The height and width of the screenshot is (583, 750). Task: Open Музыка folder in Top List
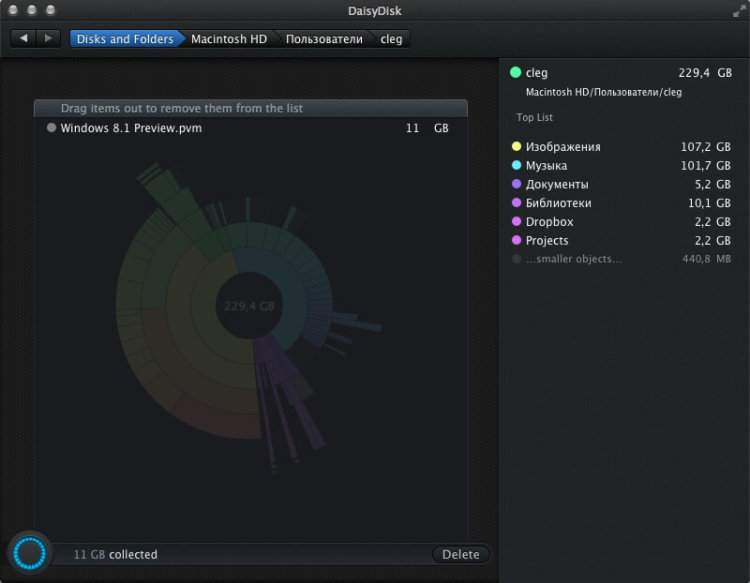pos(621,165)
